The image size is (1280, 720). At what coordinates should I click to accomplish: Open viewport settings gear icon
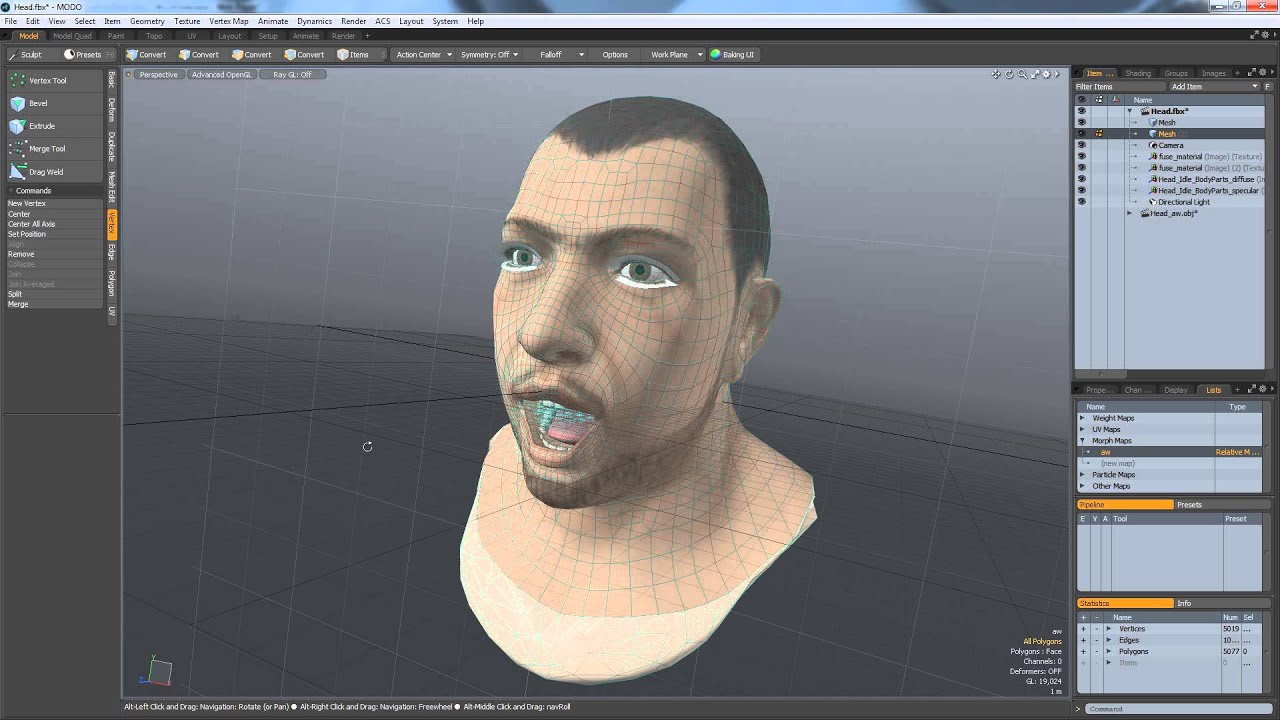(1047, 74)
